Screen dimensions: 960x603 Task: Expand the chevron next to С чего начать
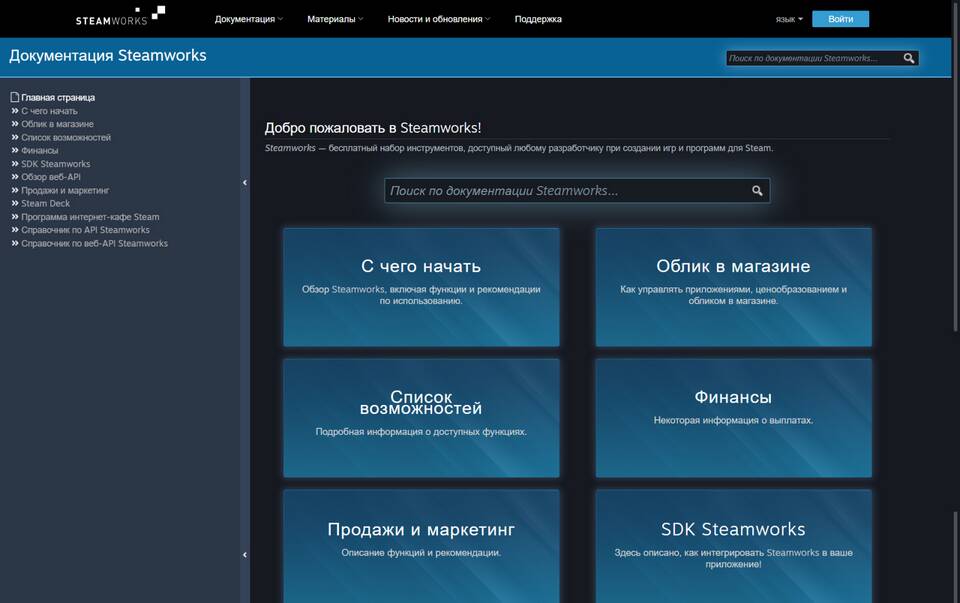point(15,111)
